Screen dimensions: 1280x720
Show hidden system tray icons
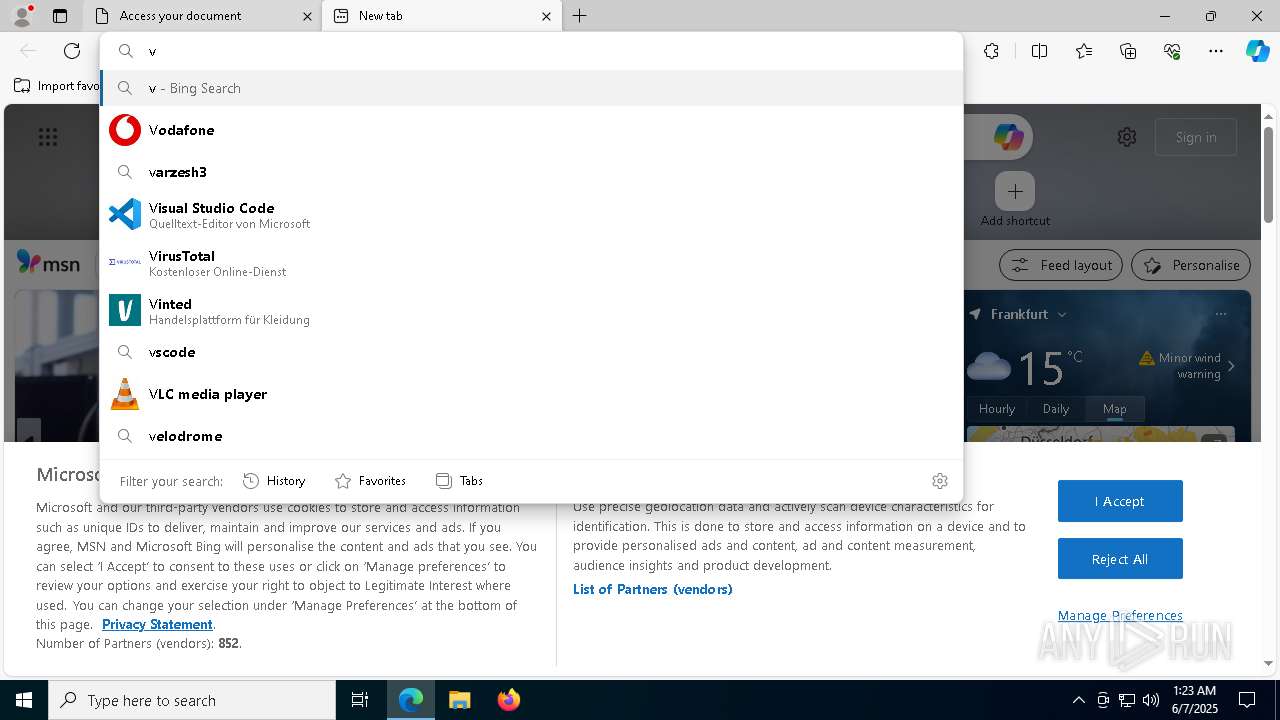1078,700
